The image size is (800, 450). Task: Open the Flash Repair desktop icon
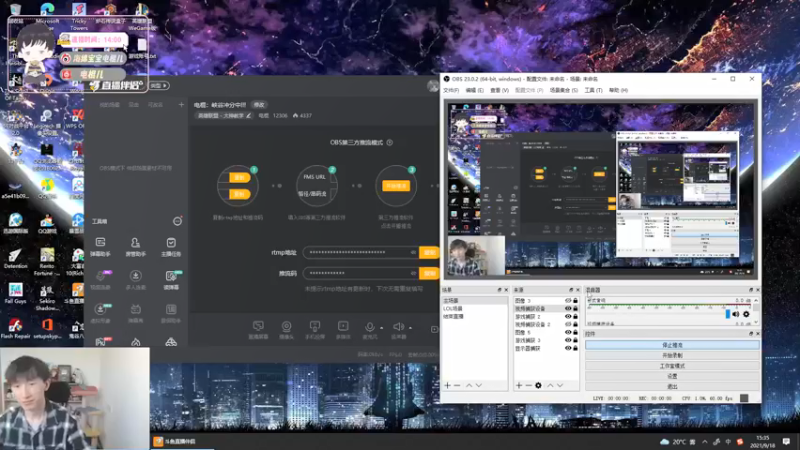15,329
